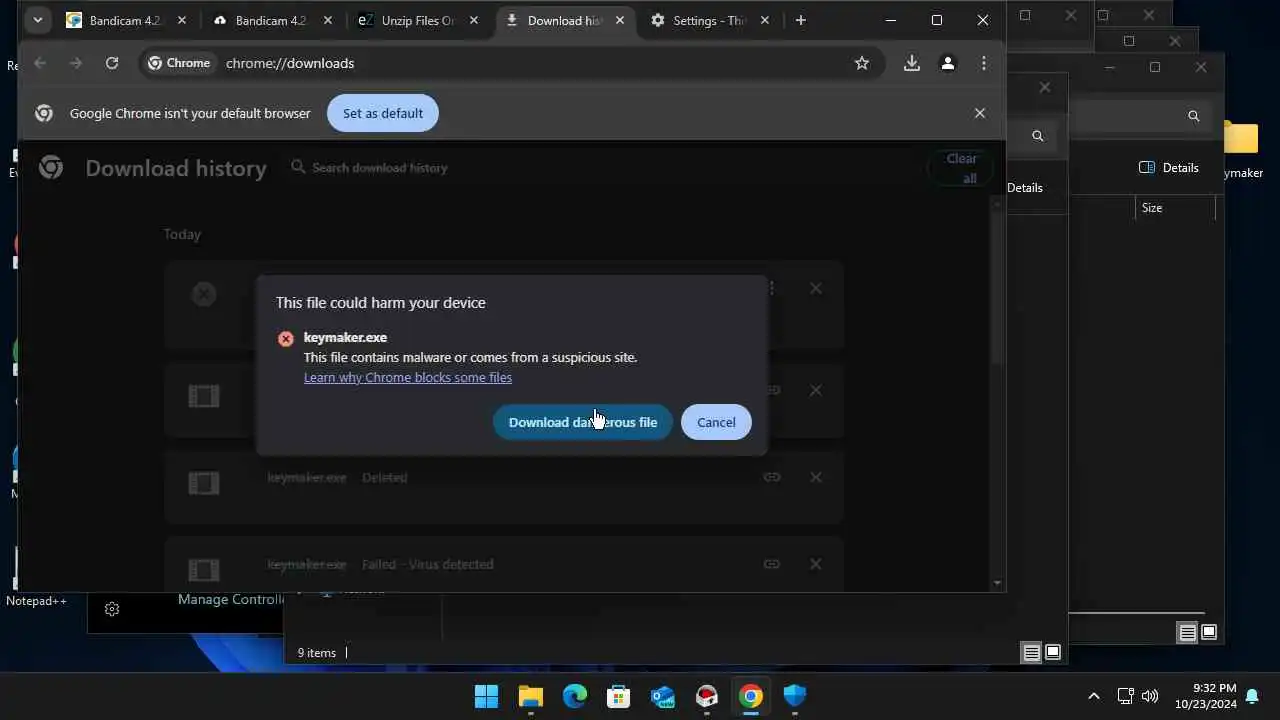Close the Settings tab
This screenshot has height=720, width=1280.
[x=765, y=20]
